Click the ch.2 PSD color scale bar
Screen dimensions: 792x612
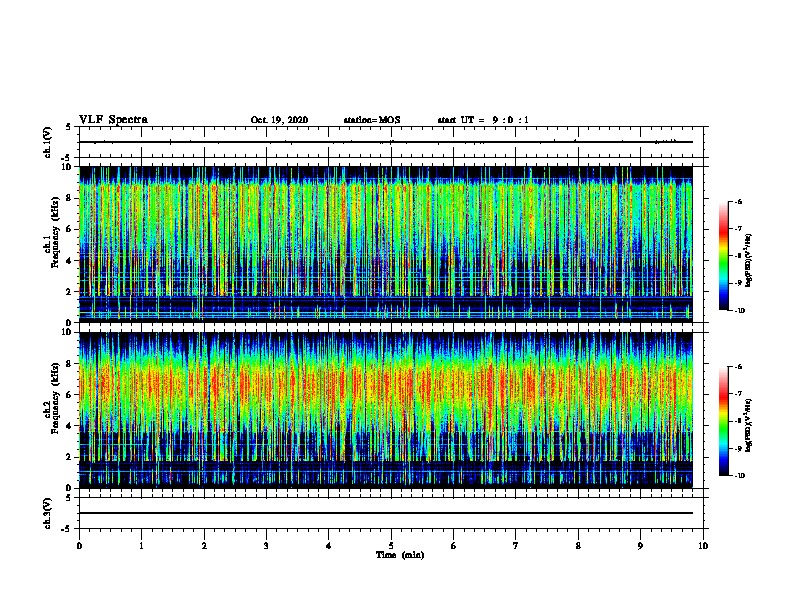pos(723,421)
